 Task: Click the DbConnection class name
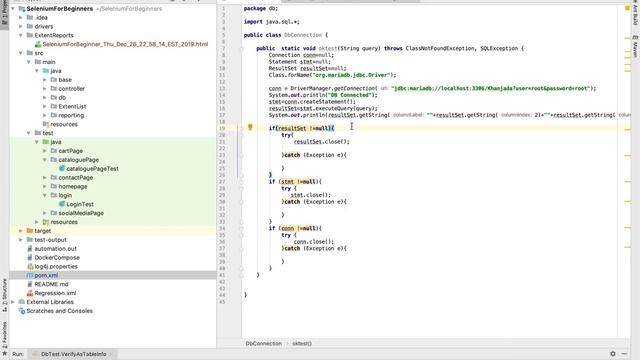[x=303, y=35]
